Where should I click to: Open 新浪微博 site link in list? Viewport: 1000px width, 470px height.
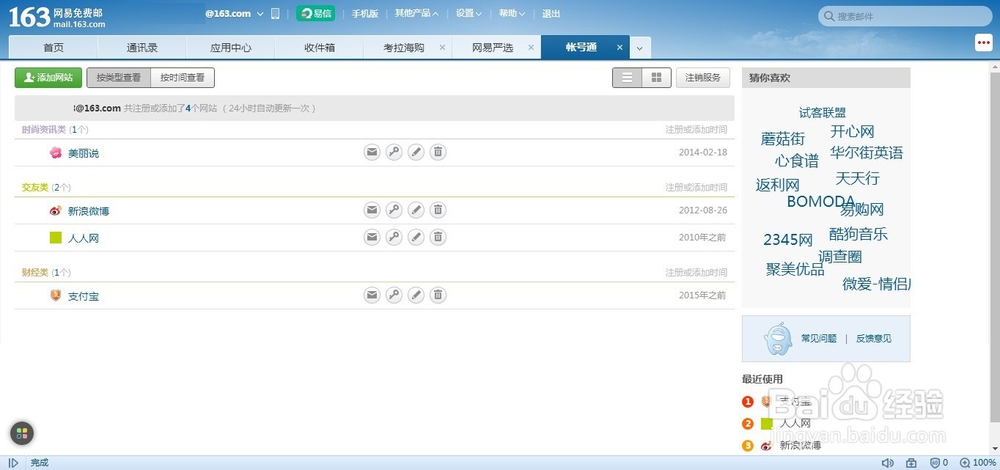(89, 211)
